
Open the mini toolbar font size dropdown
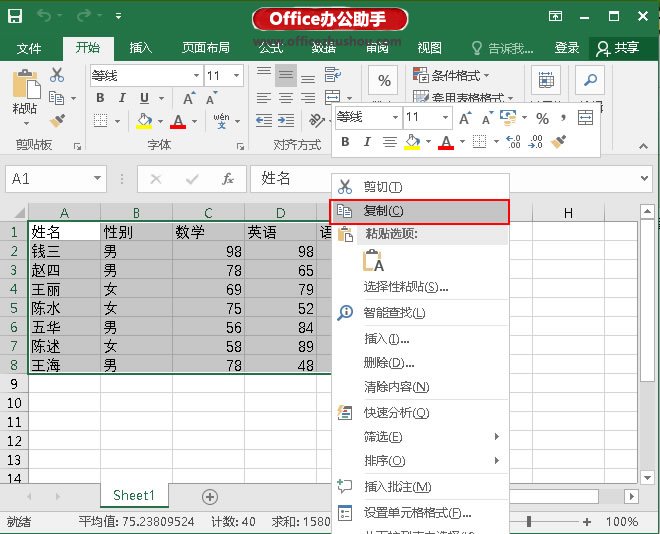[x=445, y=117]
